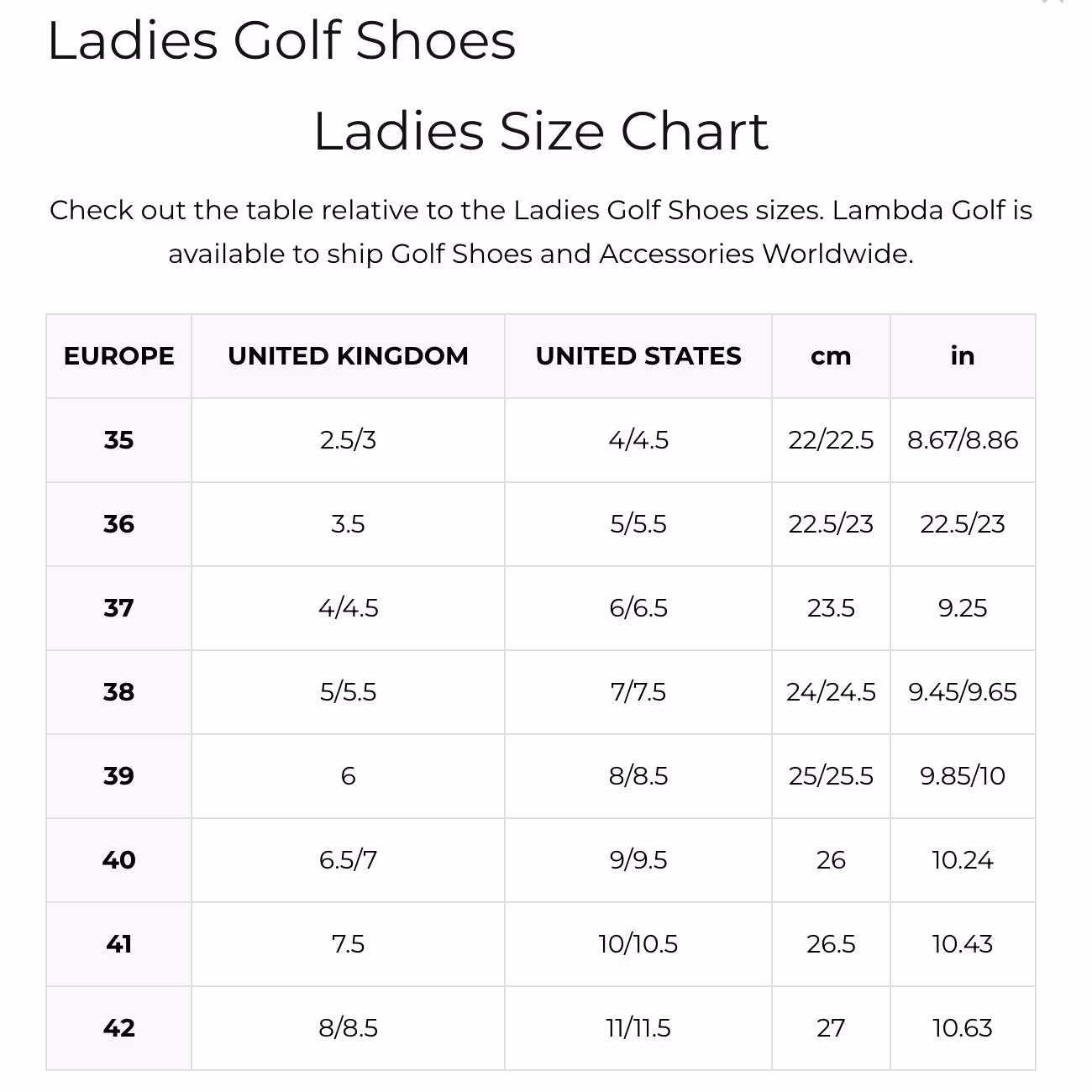Click the 10.24 inches cell
The height and width of the screenshot is (1092, 1092).
click(x=963, y=860)
